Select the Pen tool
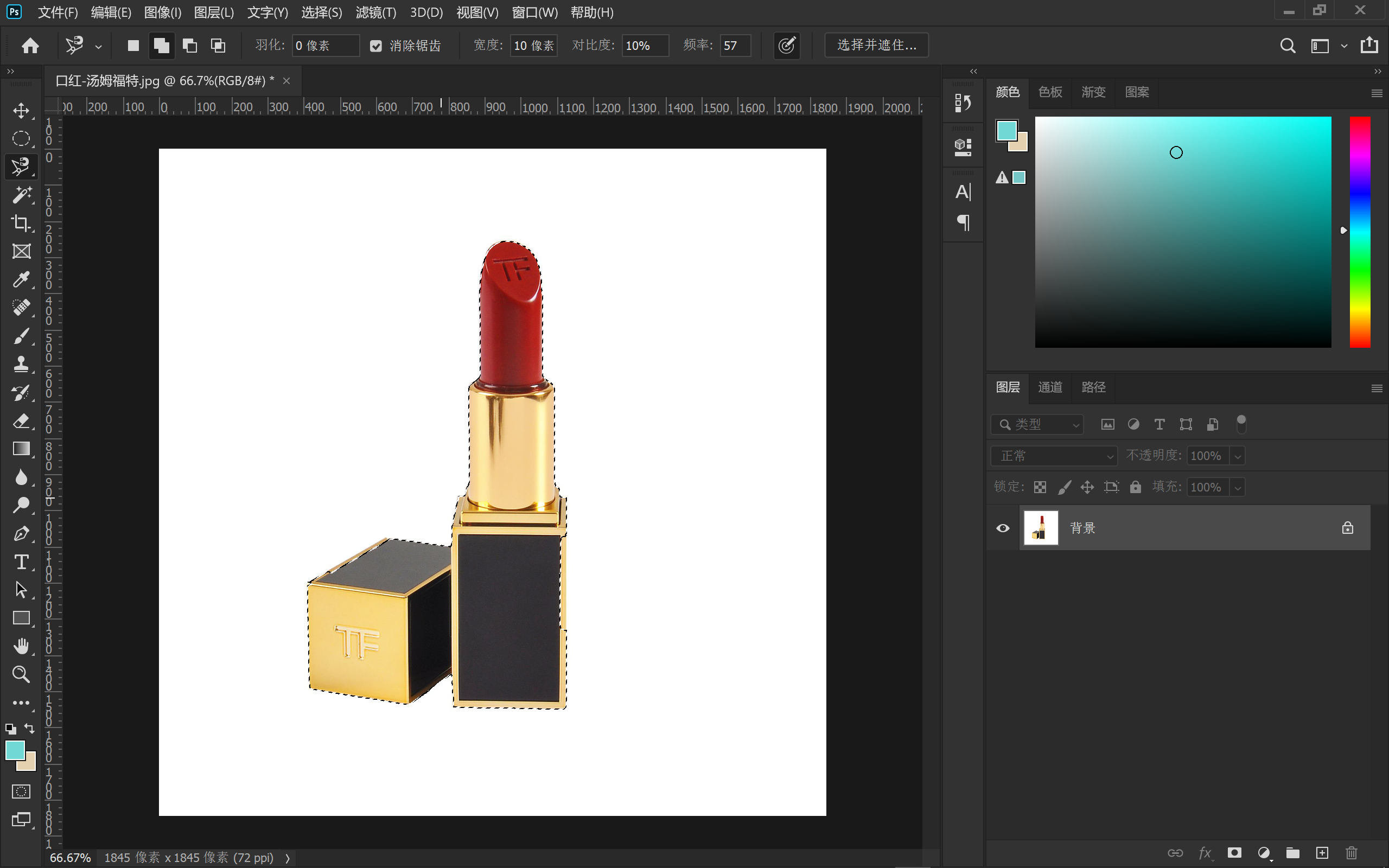Image resolution: width=1389 pixels, height=868 pixels. tap(21, 533)
